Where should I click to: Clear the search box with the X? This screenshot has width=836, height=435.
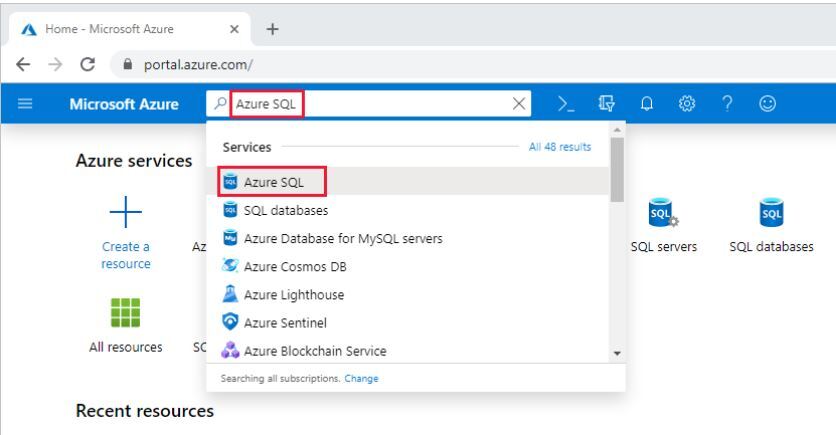519,104
